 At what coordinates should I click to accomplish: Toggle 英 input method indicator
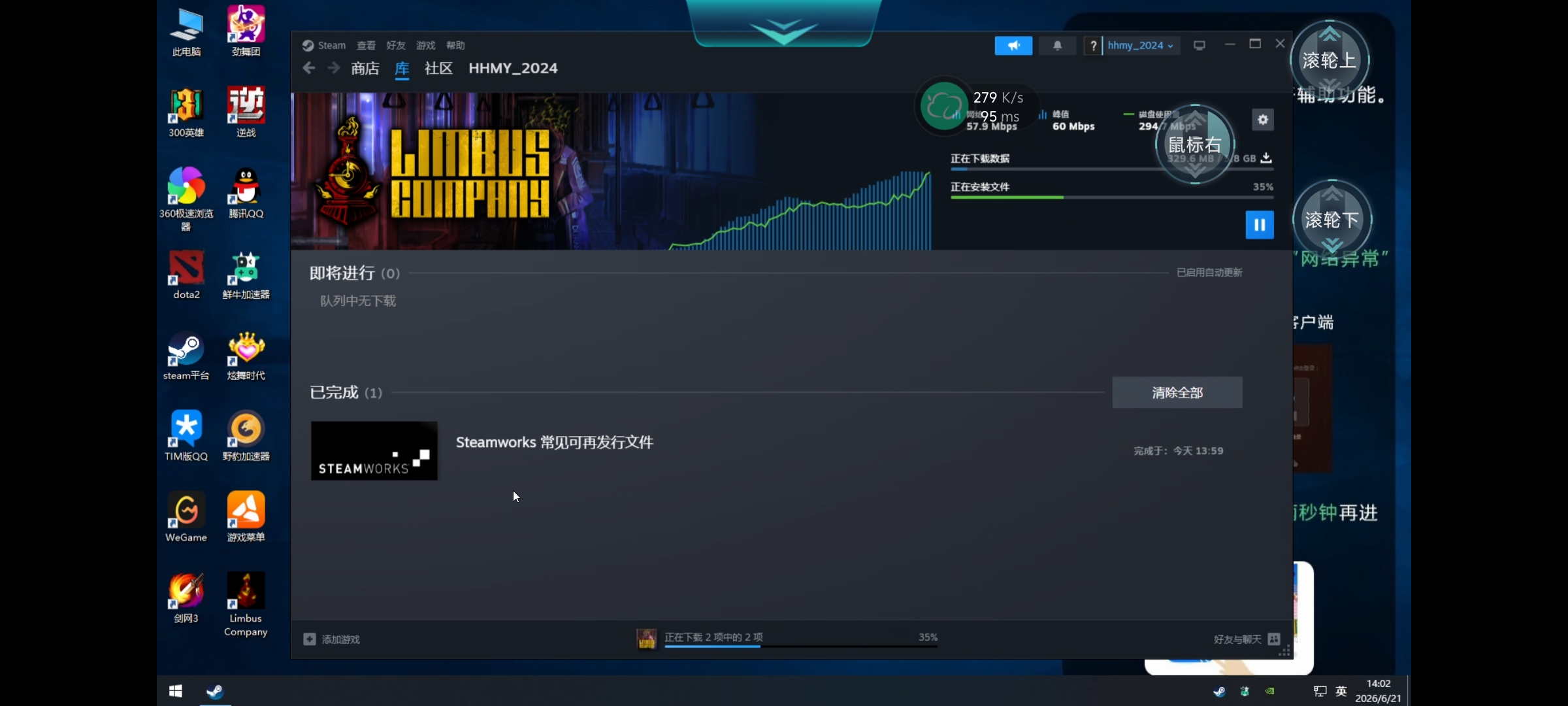(x=1341, y=691)
